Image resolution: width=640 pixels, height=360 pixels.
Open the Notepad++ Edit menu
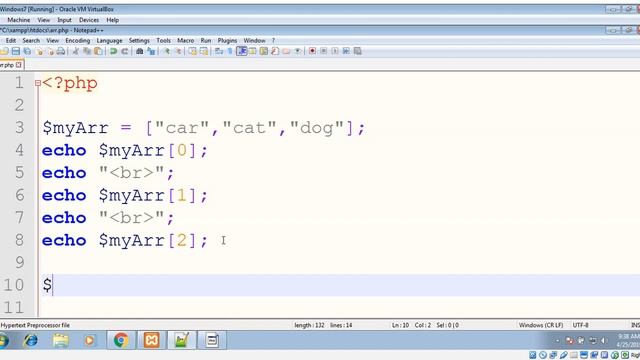pos(11,40)
